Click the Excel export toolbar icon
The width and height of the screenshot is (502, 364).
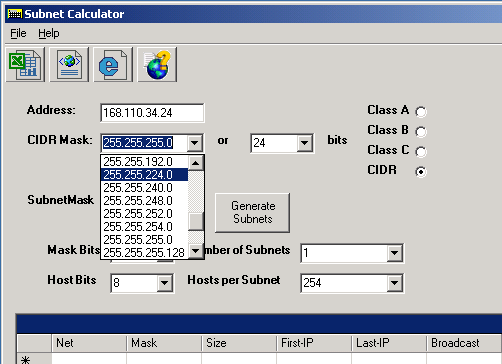tap(25, 65)
